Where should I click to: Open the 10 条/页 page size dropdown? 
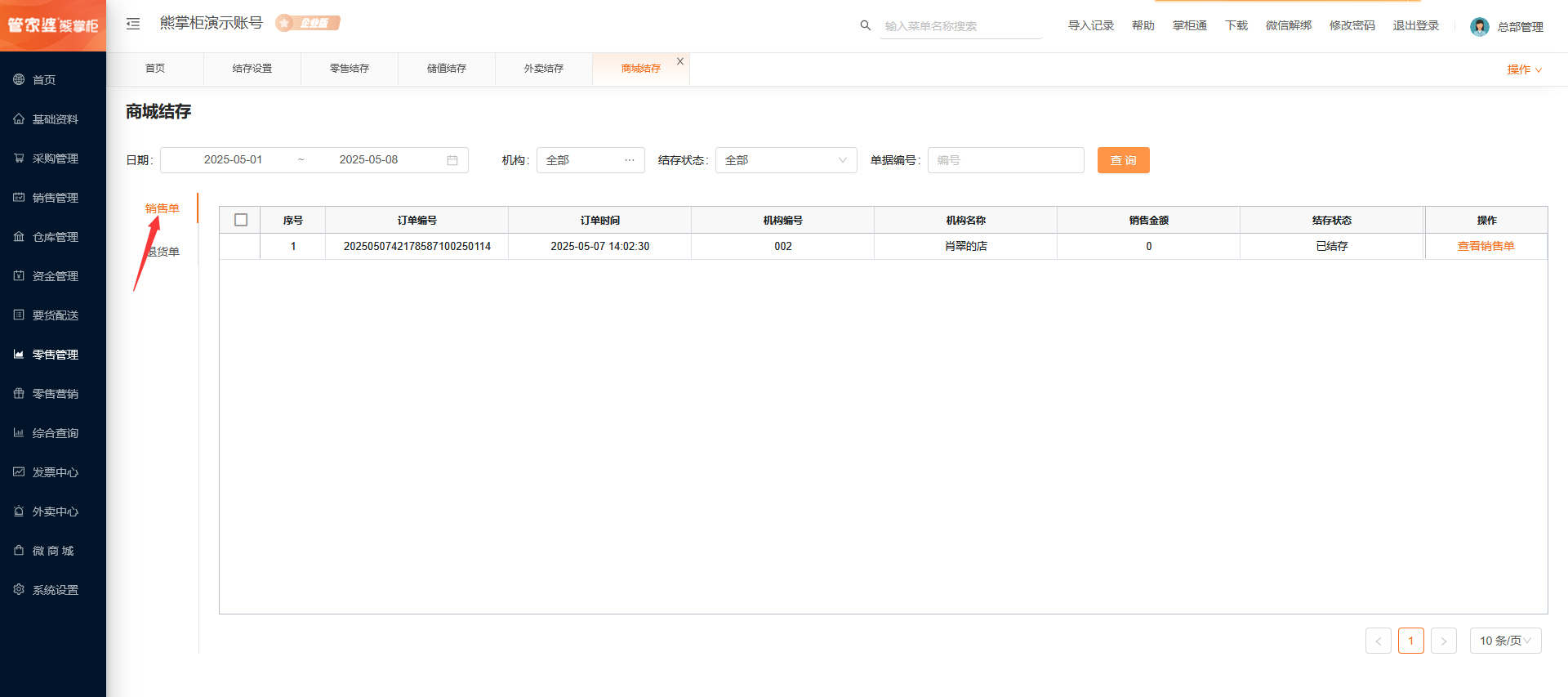pos(1505,641)
